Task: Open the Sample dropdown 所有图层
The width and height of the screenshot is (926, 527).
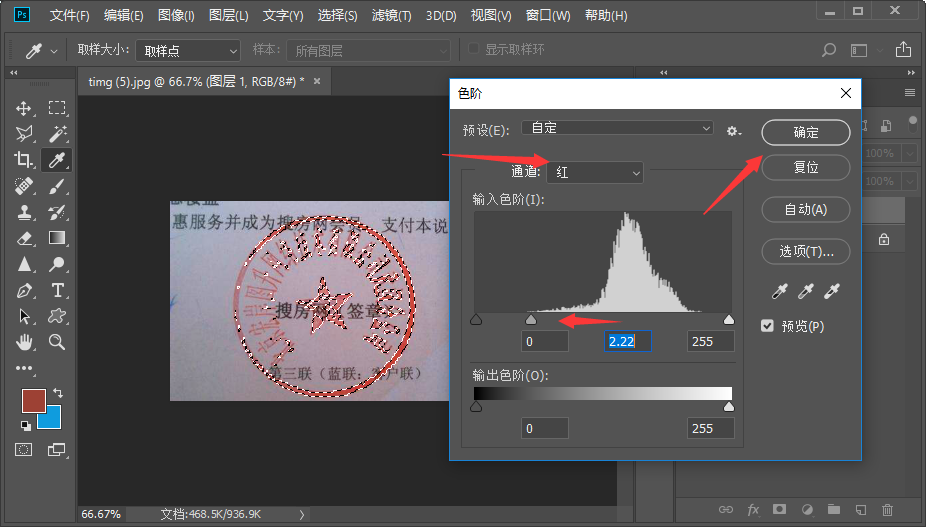Action: click(369, 51)
